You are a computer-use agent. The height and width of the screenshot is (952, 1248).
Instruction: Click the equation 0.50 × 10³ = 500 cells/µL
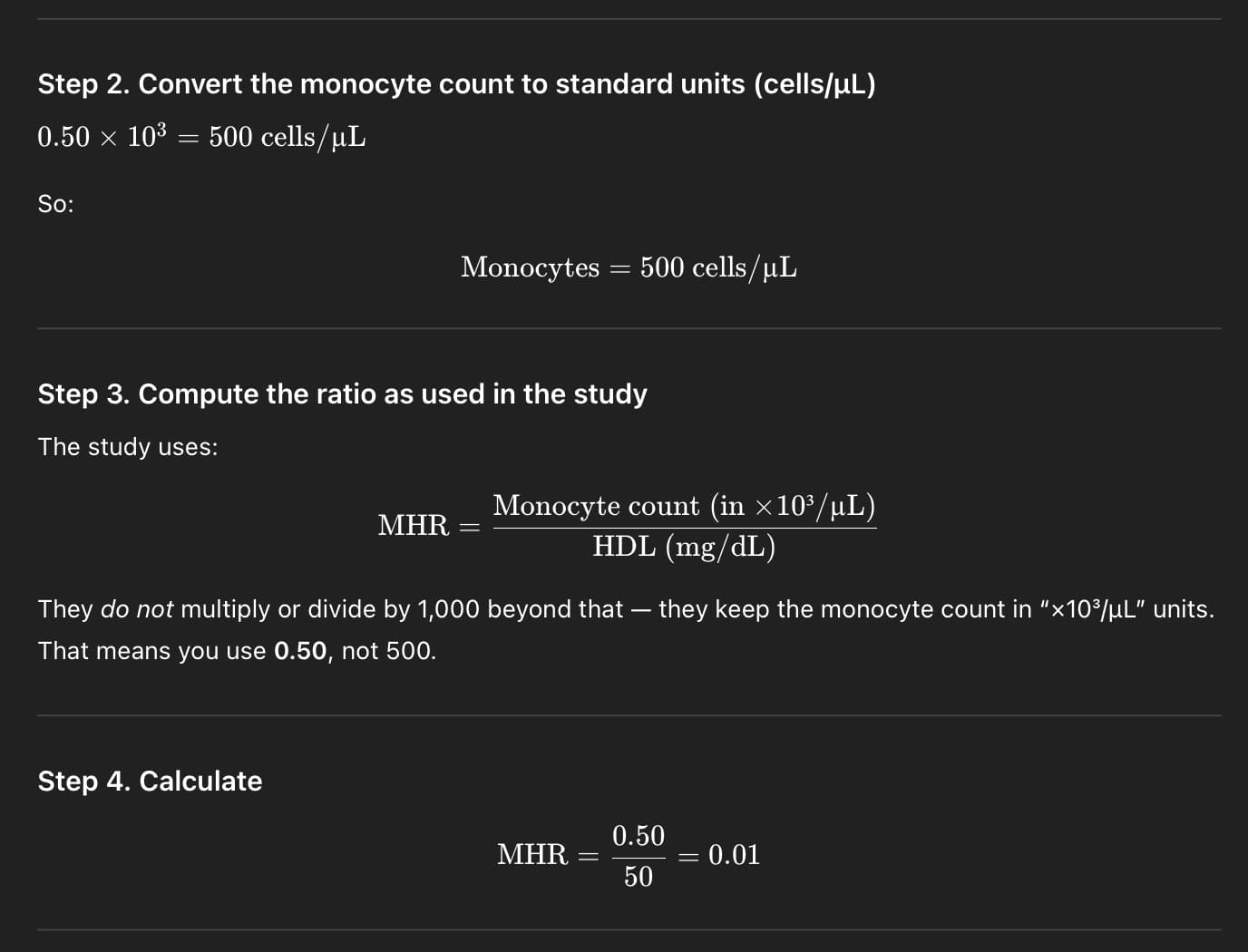(x=201, y=137)
